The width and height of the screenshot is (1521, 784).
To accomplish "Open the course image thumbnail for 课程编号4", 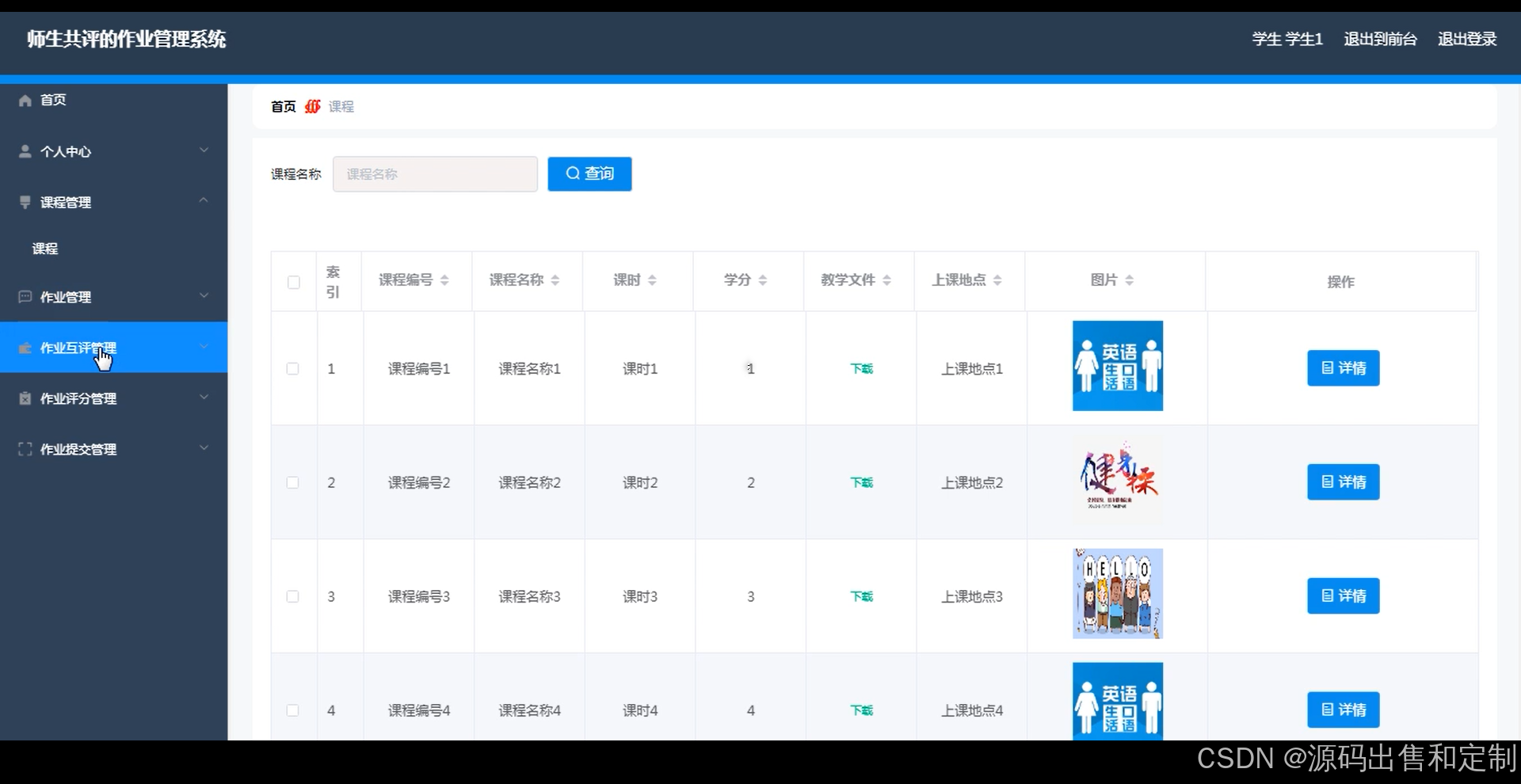I will (x=1118, y=702).
